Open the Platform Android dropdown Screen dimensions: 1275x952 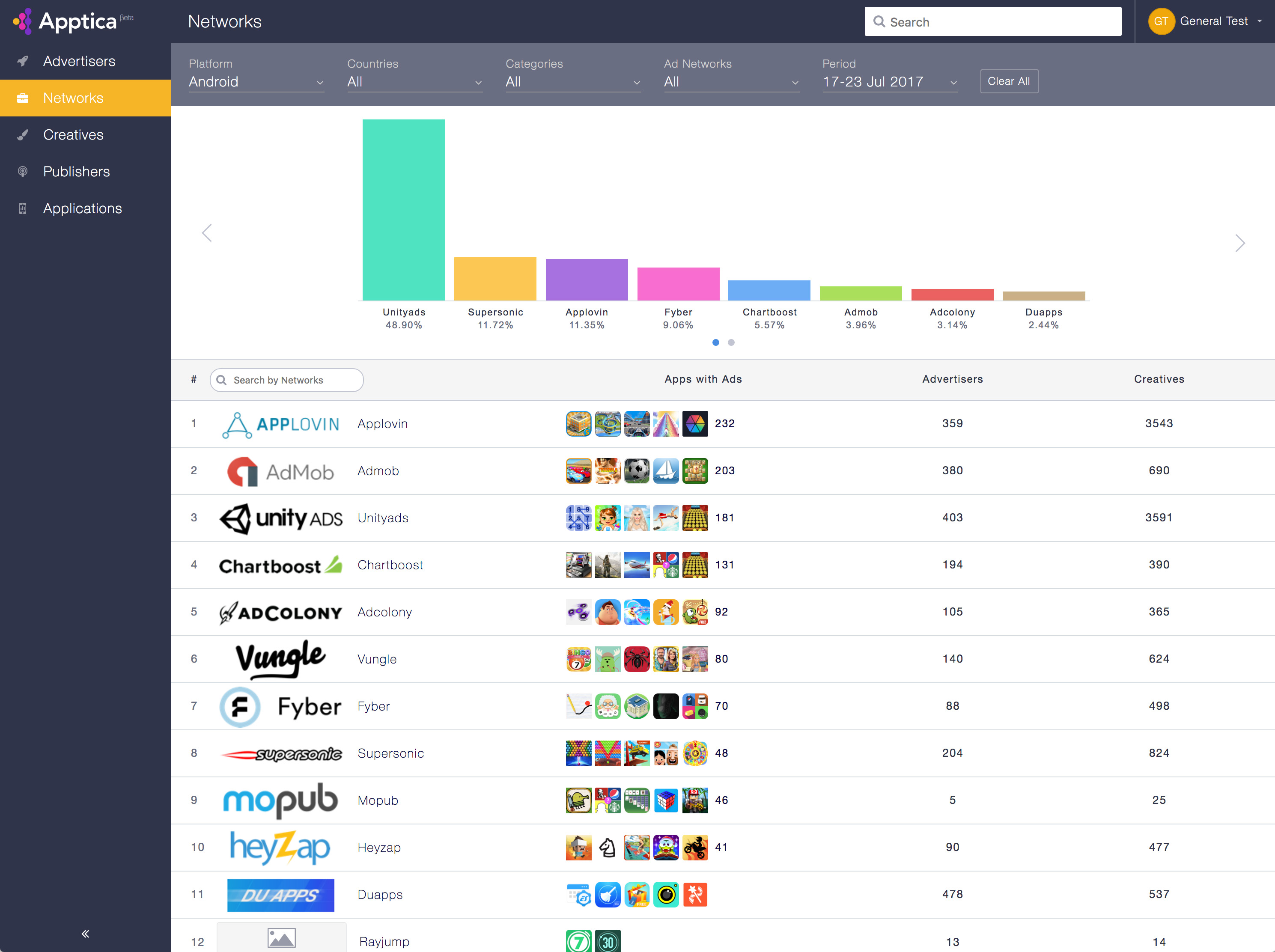(x=256, y=82)
